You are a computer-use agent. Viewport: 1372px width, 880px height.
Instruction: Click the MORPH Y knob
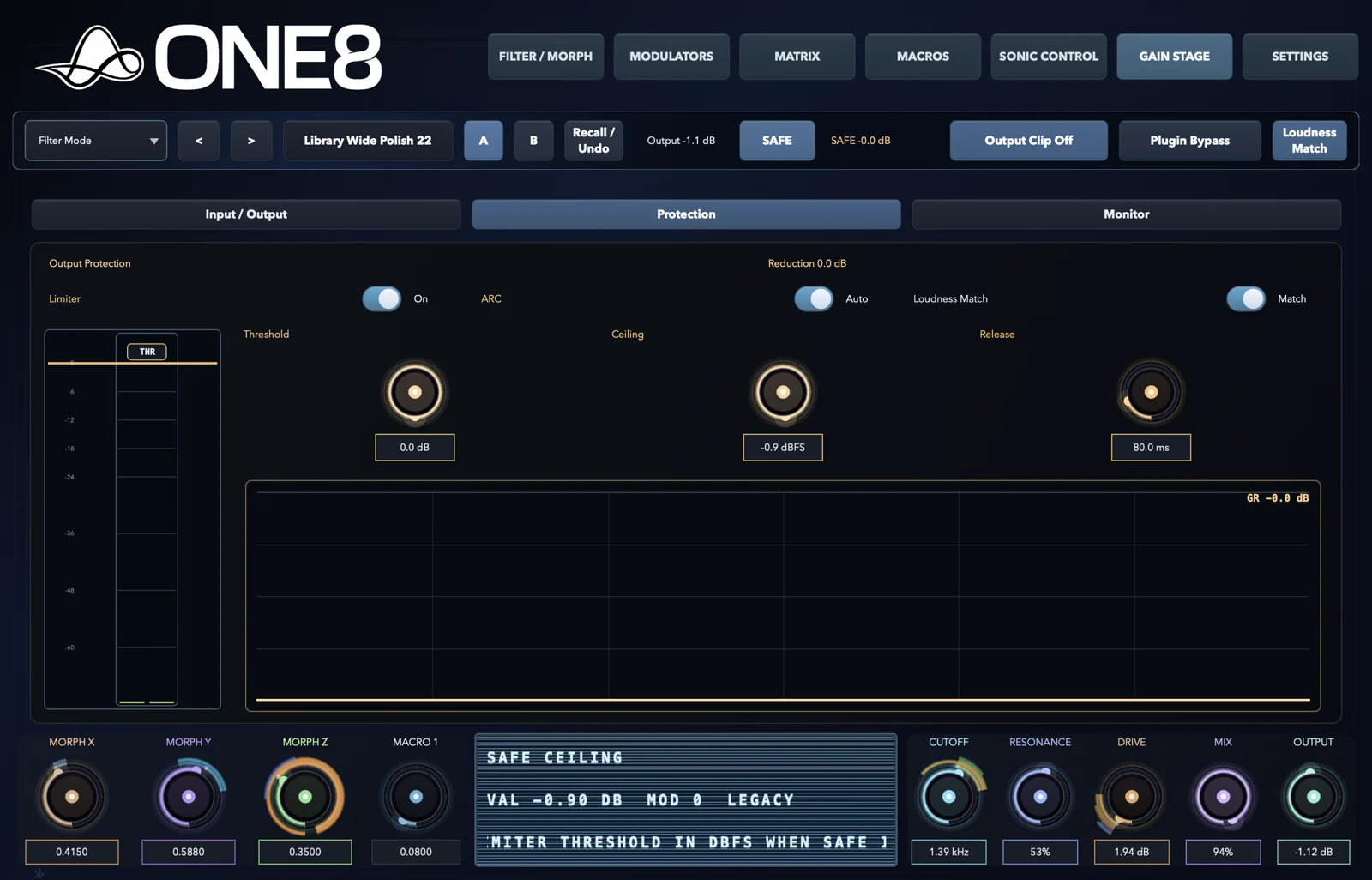(x=189, y=797)
